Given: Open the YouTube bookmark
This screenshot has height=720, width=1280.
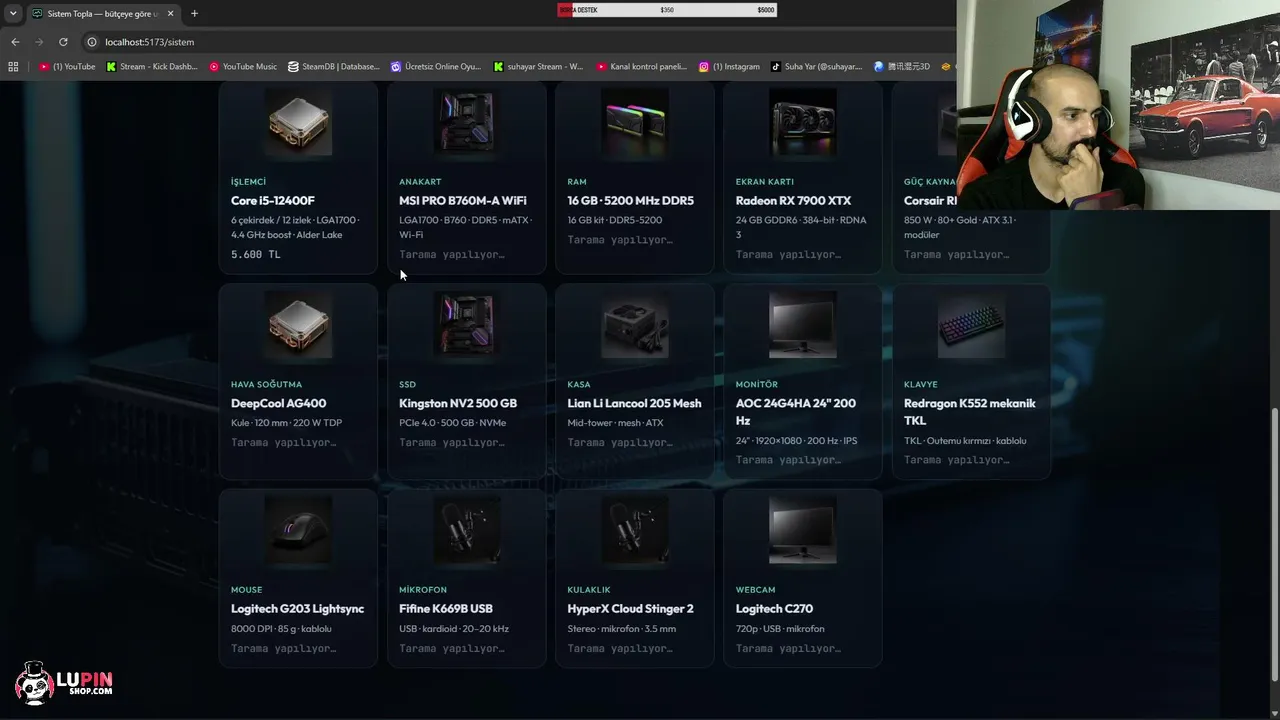Looking at the screenshot, I should (x=68, y=67).
